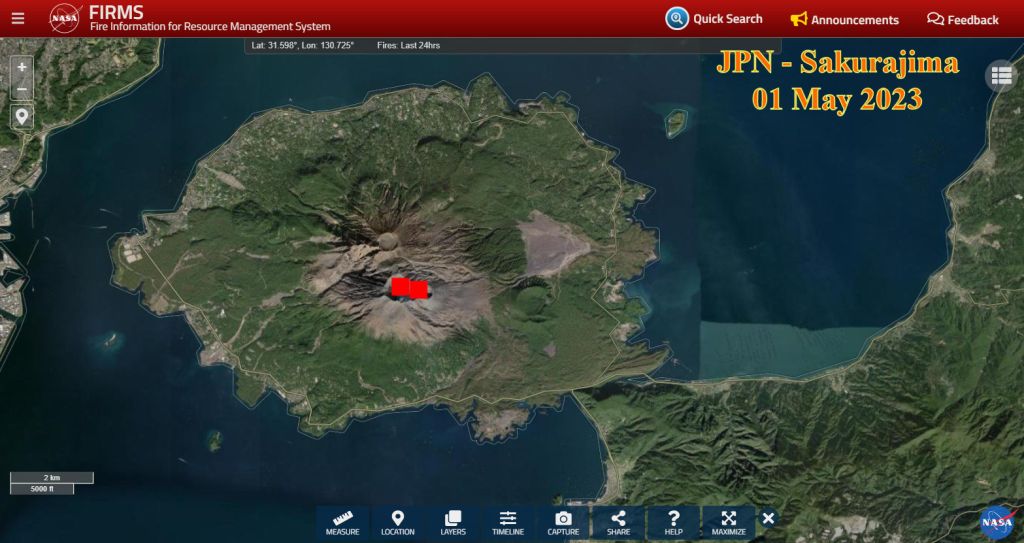Open the Location tool in bottom toolbar
Screen dimensions: 1024x543
[398, 522]
